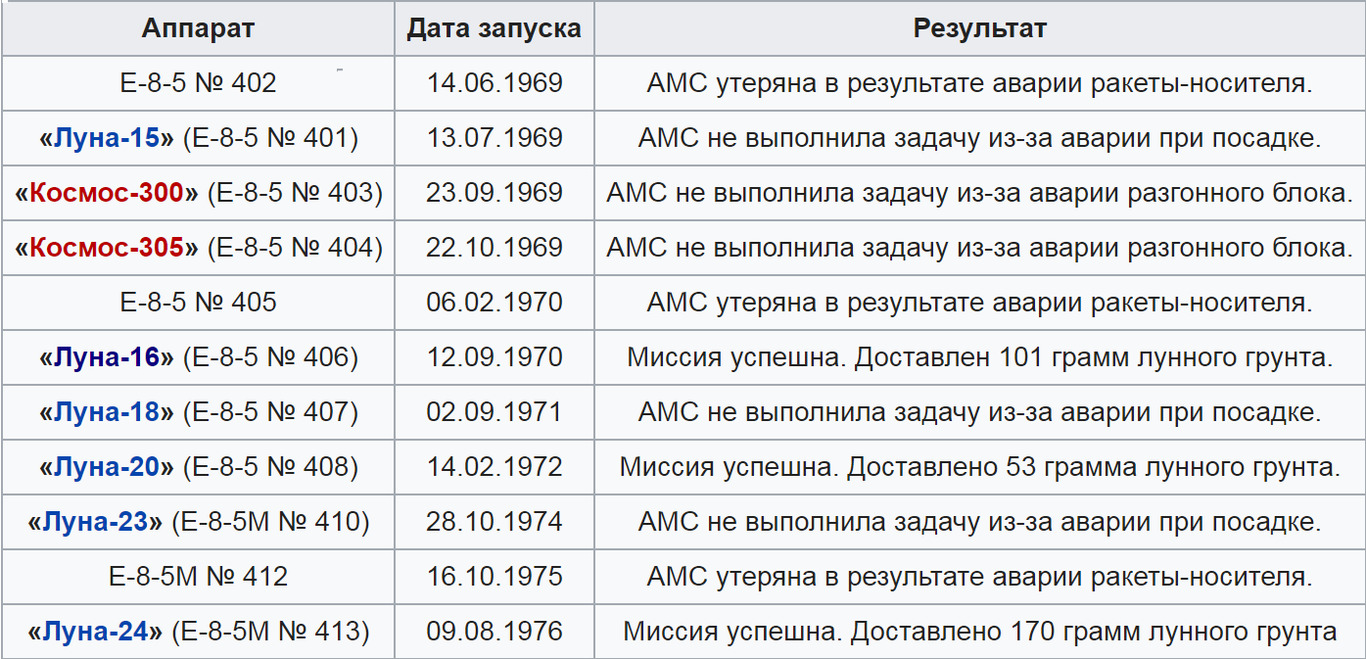Follow the «Луна-16» link
The height and width of the screenshot is (659, 1366).
(x=106, y=357)
